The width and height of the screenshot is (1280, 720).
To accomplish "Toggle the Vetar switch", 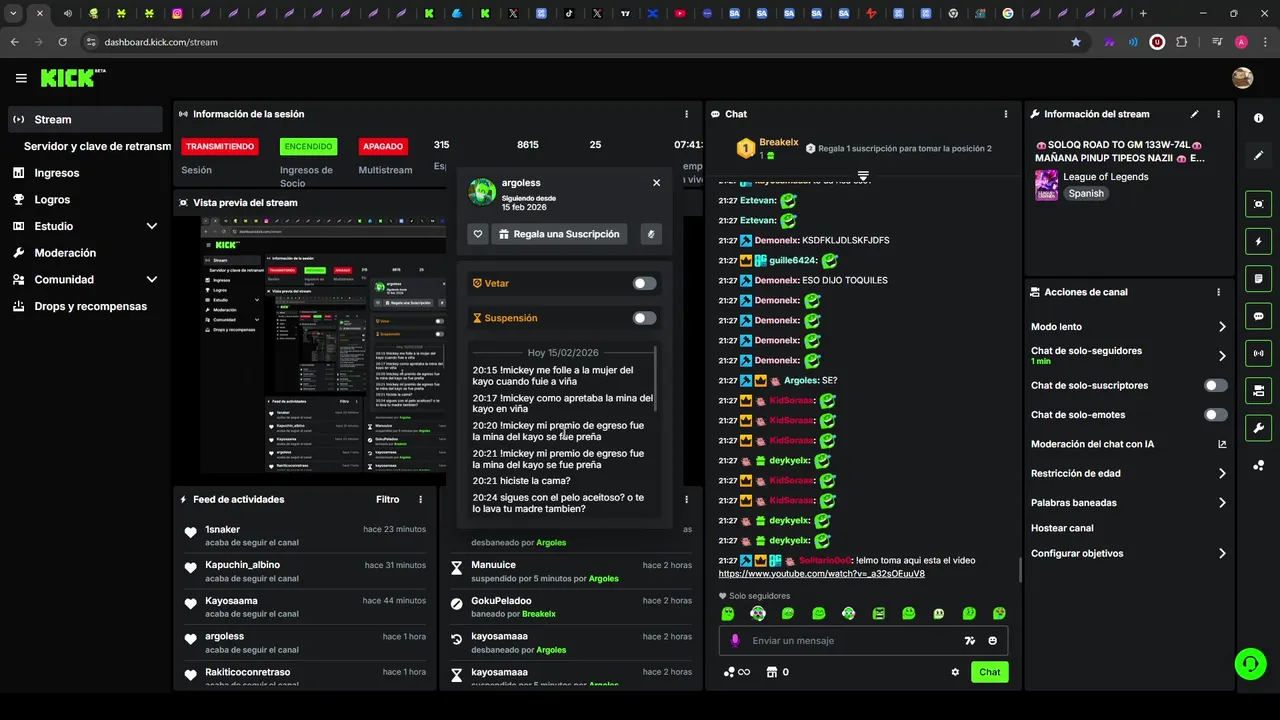I will tap(644, 283).
